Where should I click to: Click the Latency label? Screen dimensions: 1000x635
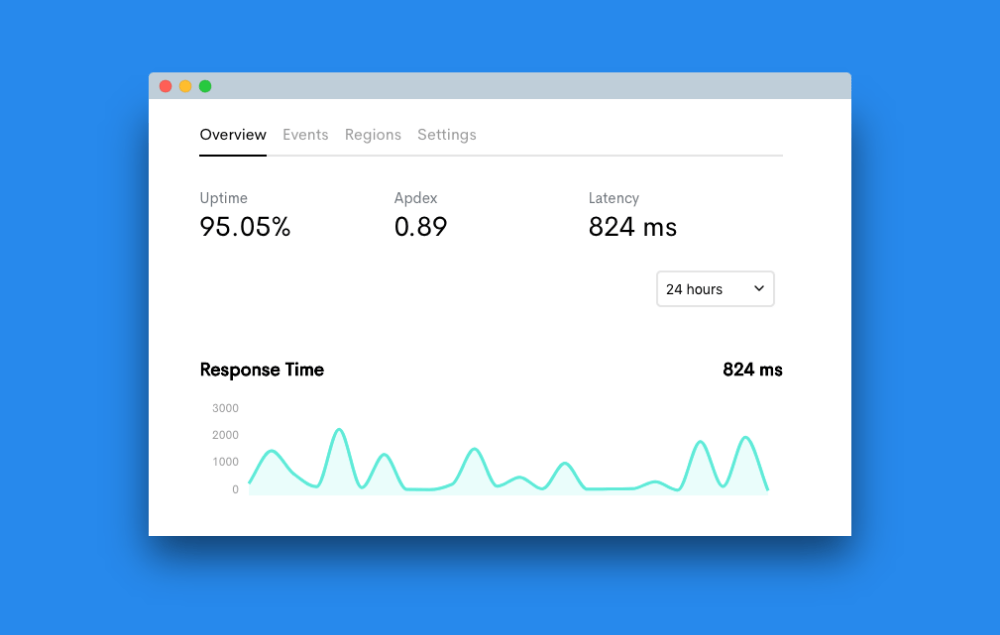click(614, 198)
